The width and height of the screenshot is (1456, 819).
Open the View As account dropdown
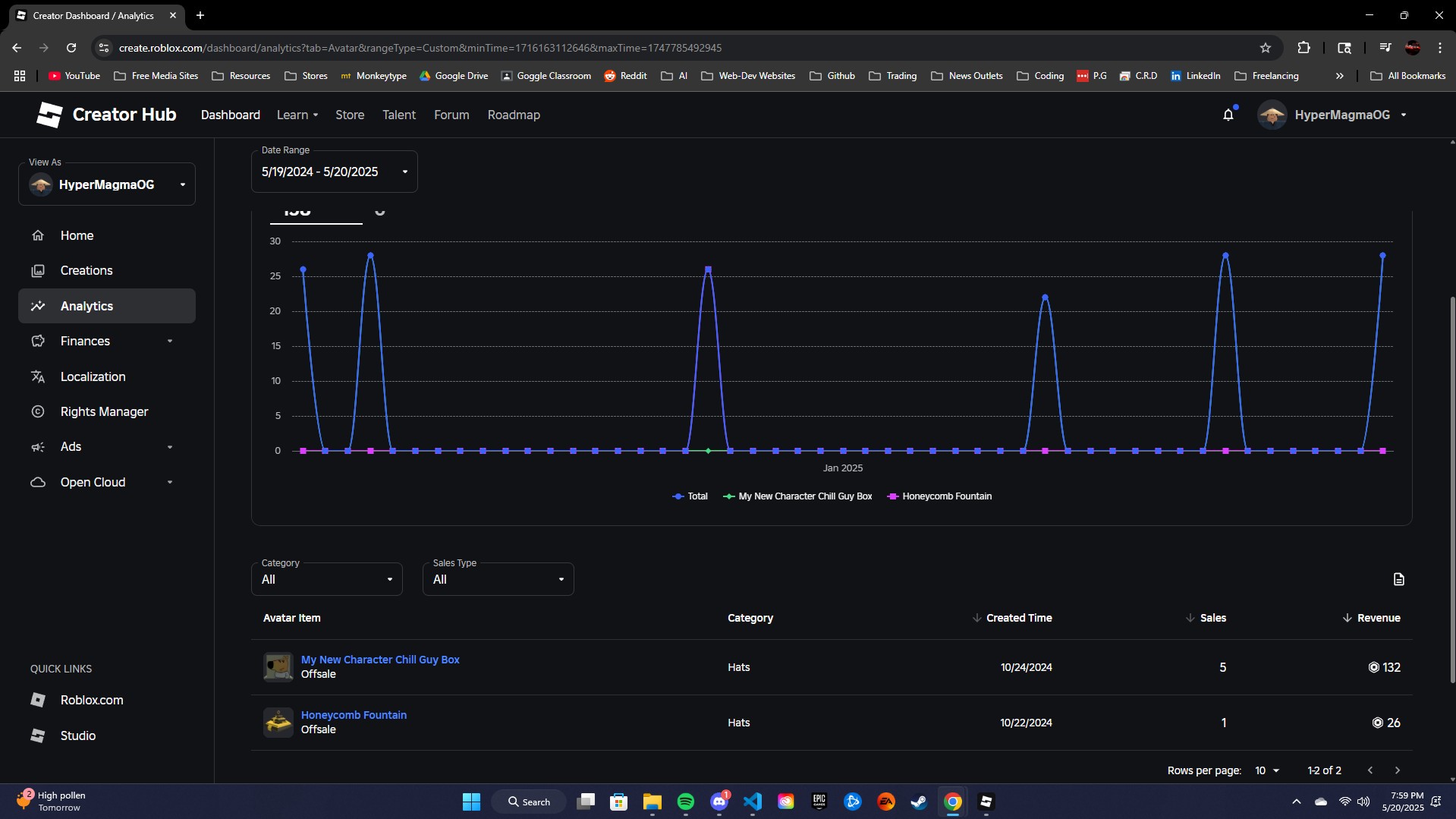coord(107,184)
